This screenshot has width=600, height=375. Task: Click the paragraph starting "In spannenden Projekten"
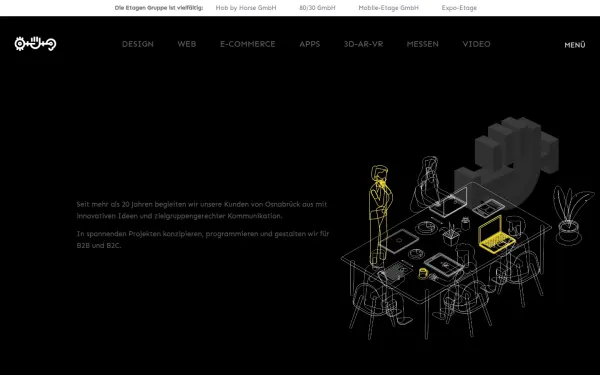click(x=202, y=240)
